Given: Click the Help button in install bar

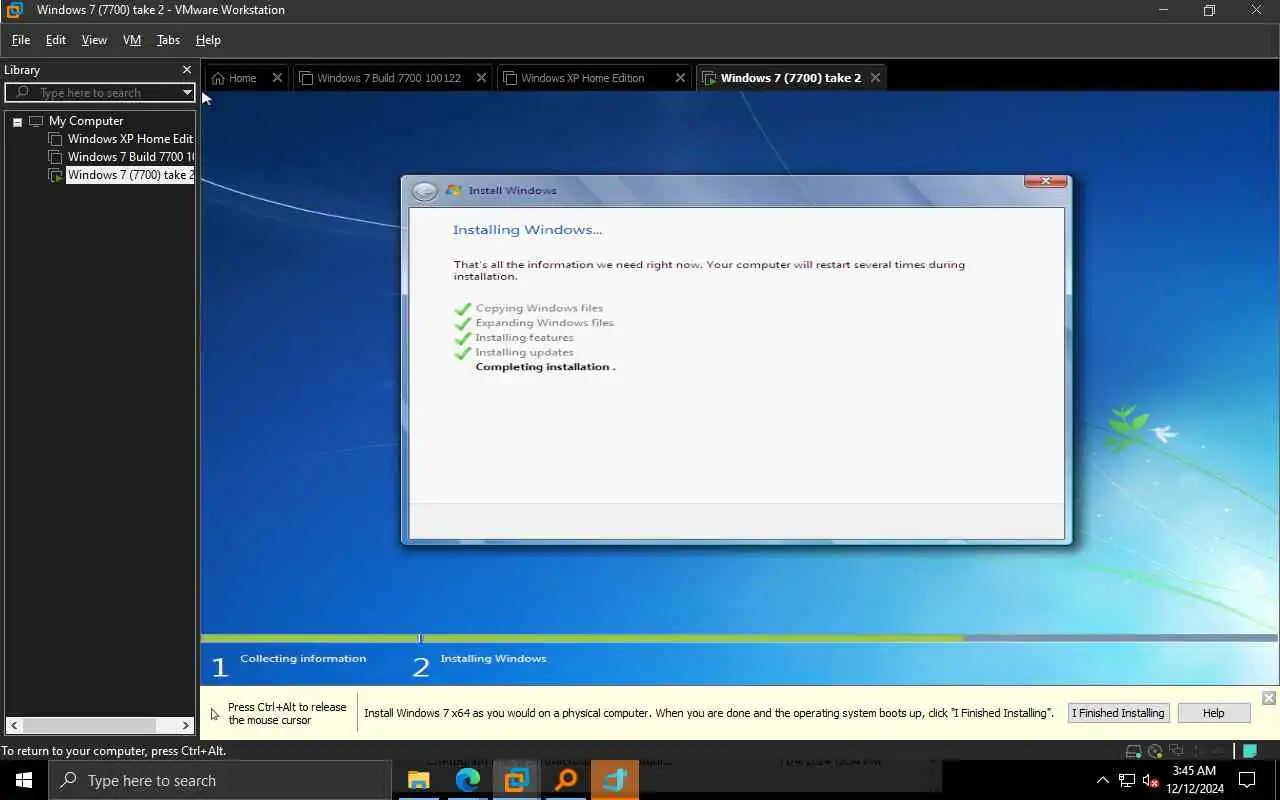Looking at the screenshot, I should [x=1213, y=713].
